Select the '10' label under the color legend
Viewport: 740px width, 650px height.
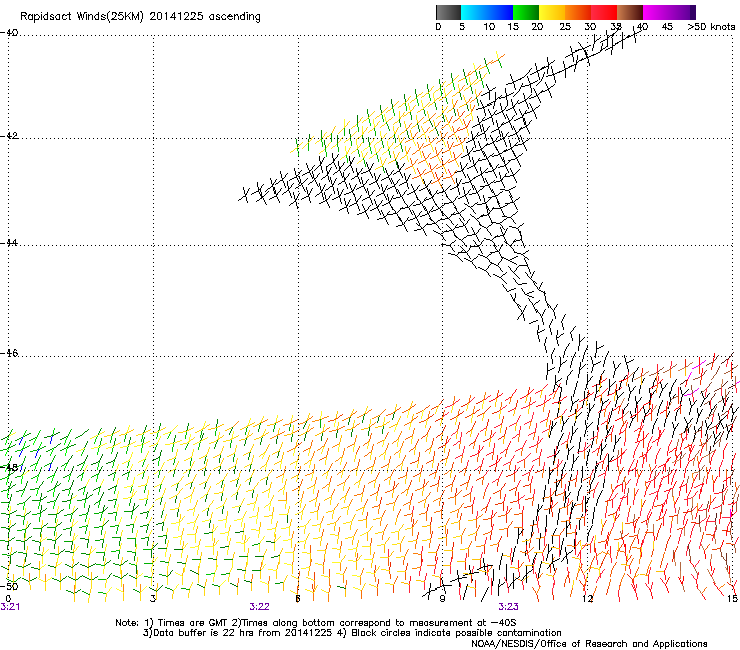tap(489, 26)
